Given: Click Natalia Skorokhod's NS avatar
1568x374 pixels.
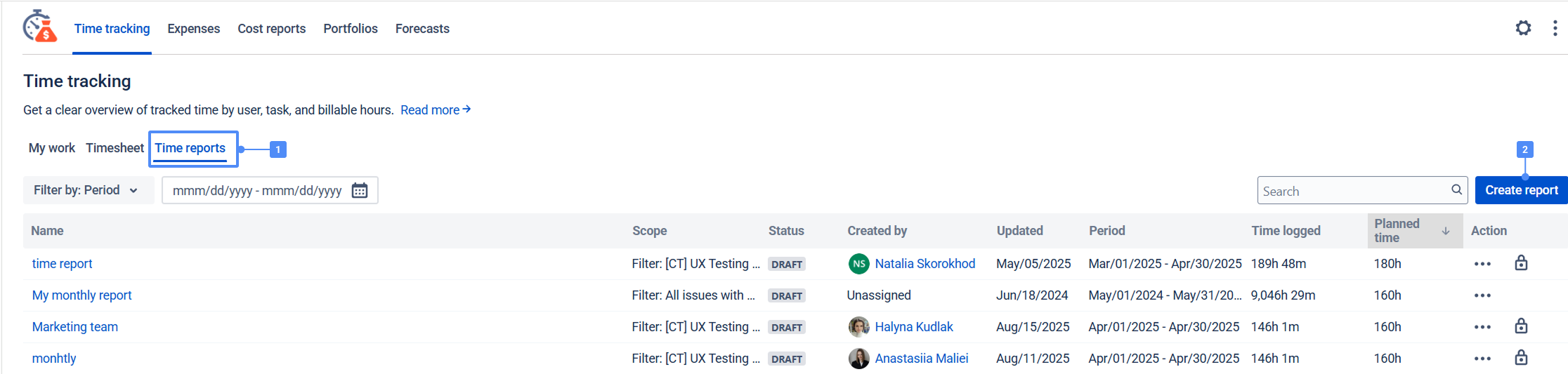Looking at the screenshot, I should click(x=858, y=264).
